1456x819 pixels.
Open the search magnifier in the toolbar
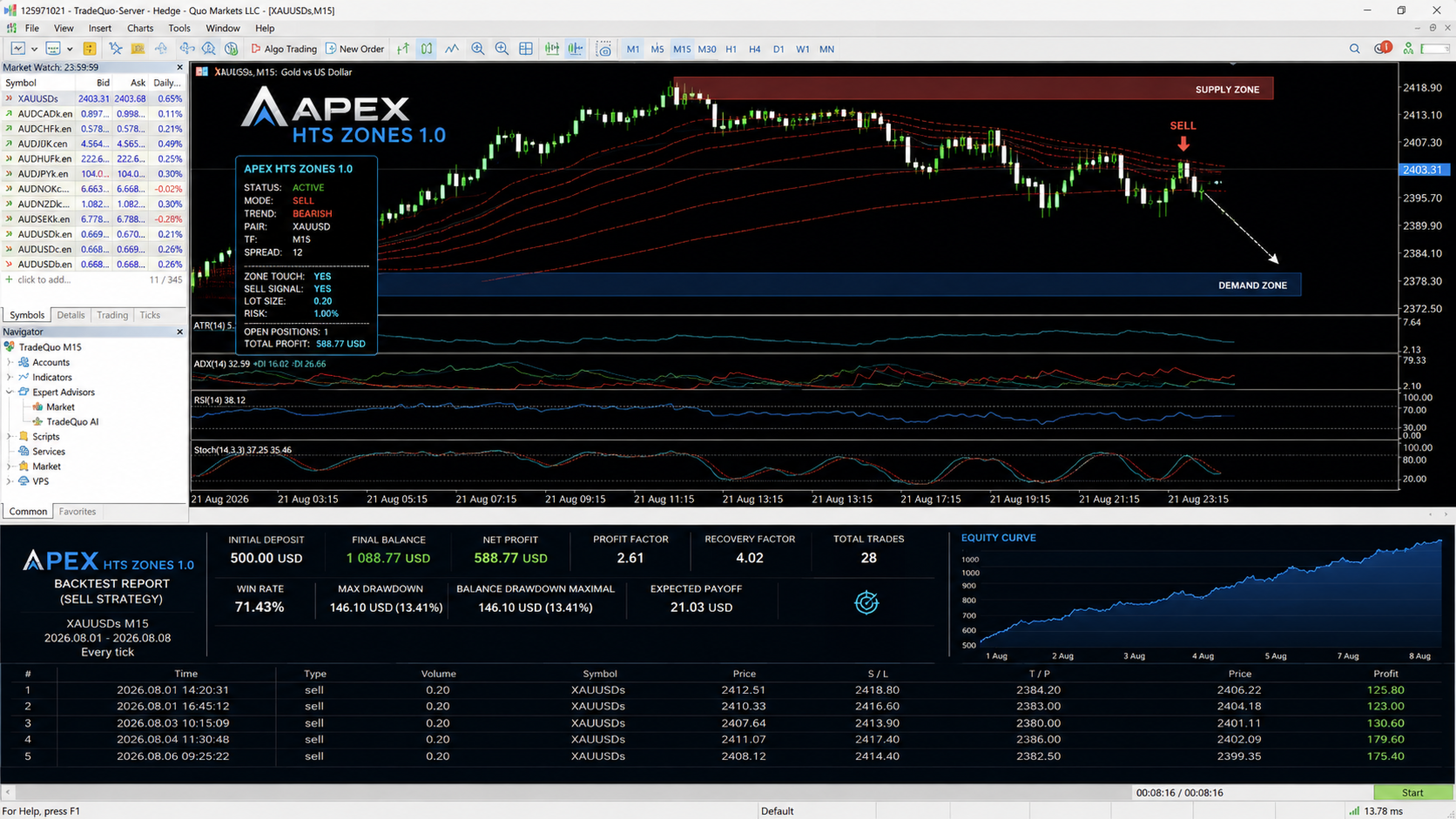[x=1354, y=49]
